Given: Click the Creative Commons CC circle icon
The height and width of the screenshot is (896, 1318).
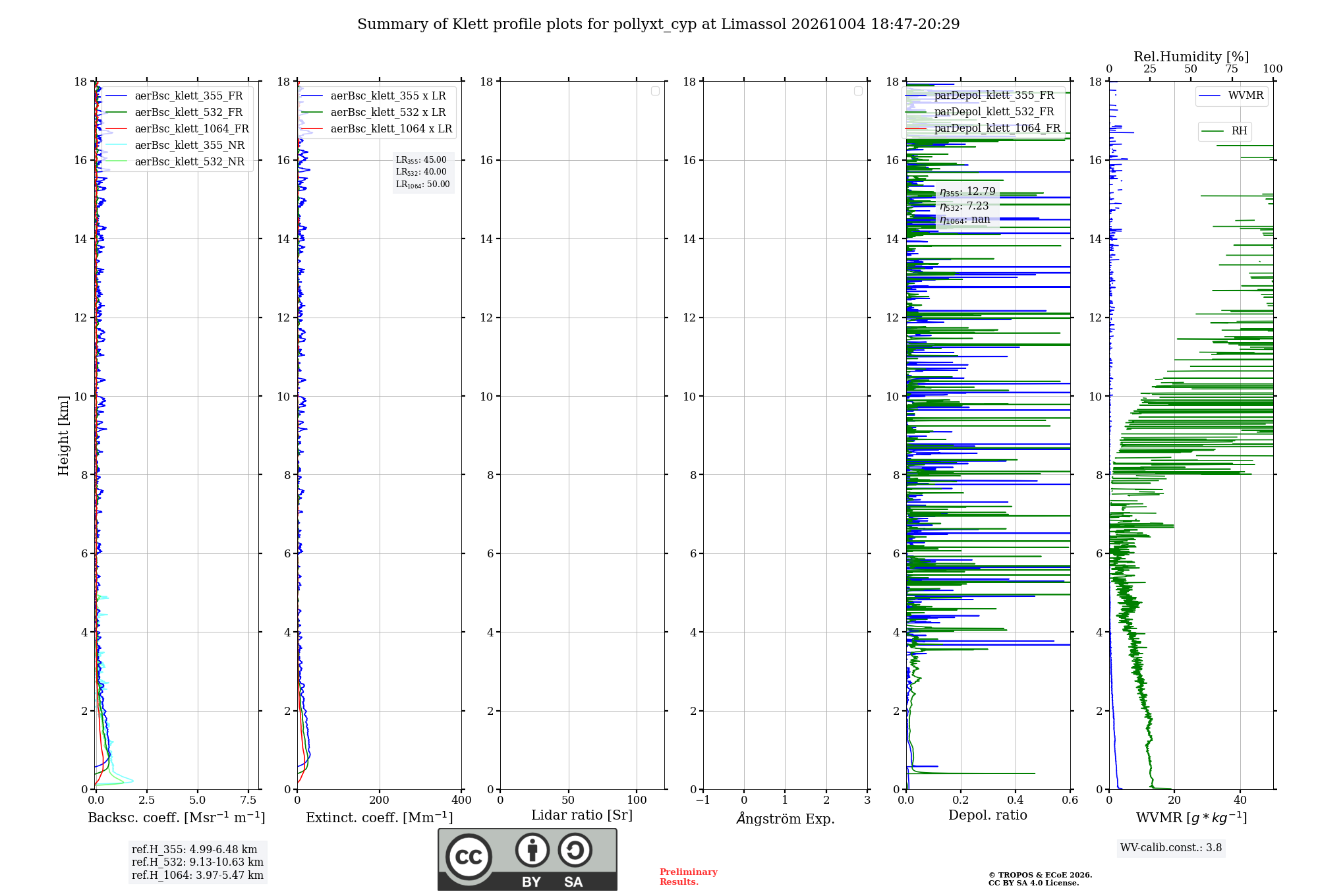Looking at the screenshot, I should pyautogui.click(x=469, y=856).
